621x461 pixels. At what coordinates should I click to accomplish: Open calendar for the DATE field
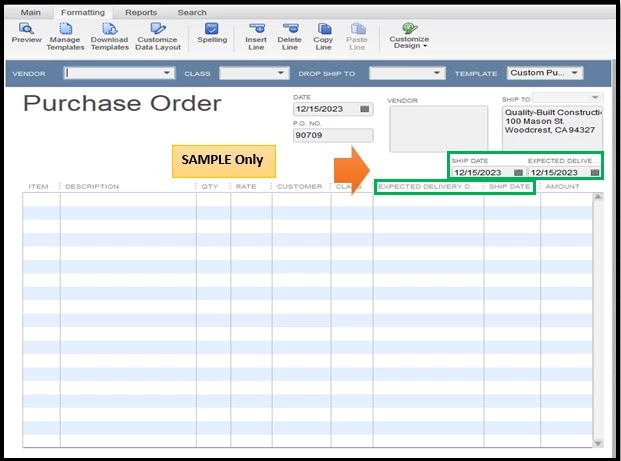point(364,109)
